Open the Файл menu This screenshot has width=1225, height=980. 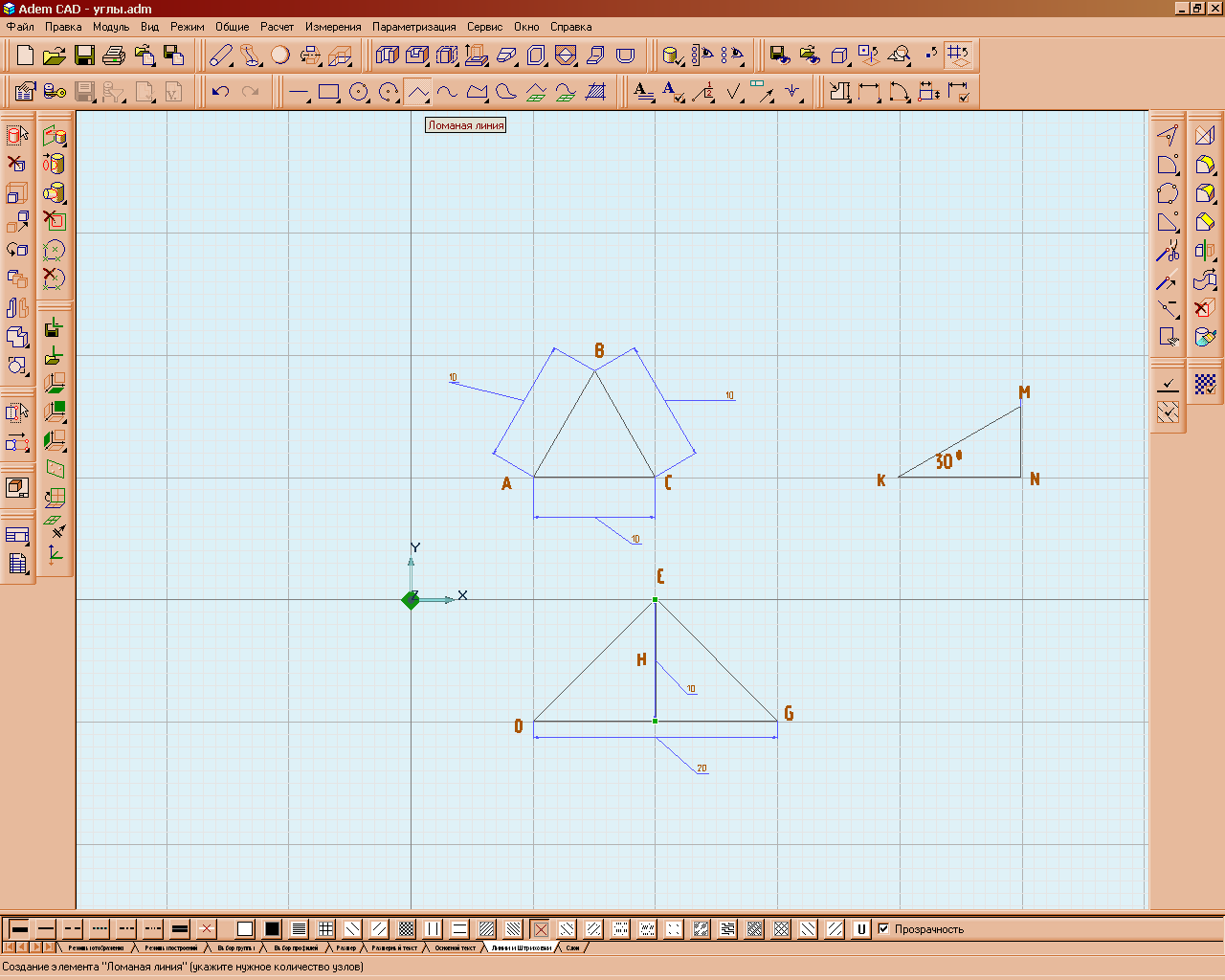(20, 27)
